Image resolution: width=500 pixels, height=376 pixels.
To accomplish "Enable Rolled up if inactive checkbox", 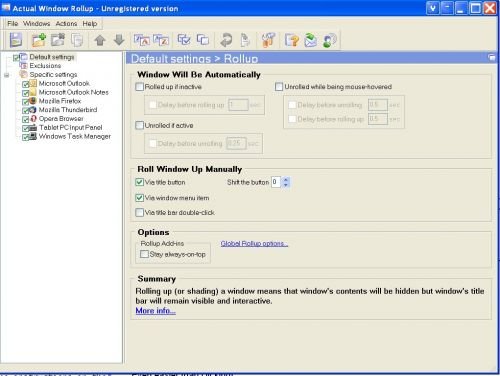I will pos(139,87).
